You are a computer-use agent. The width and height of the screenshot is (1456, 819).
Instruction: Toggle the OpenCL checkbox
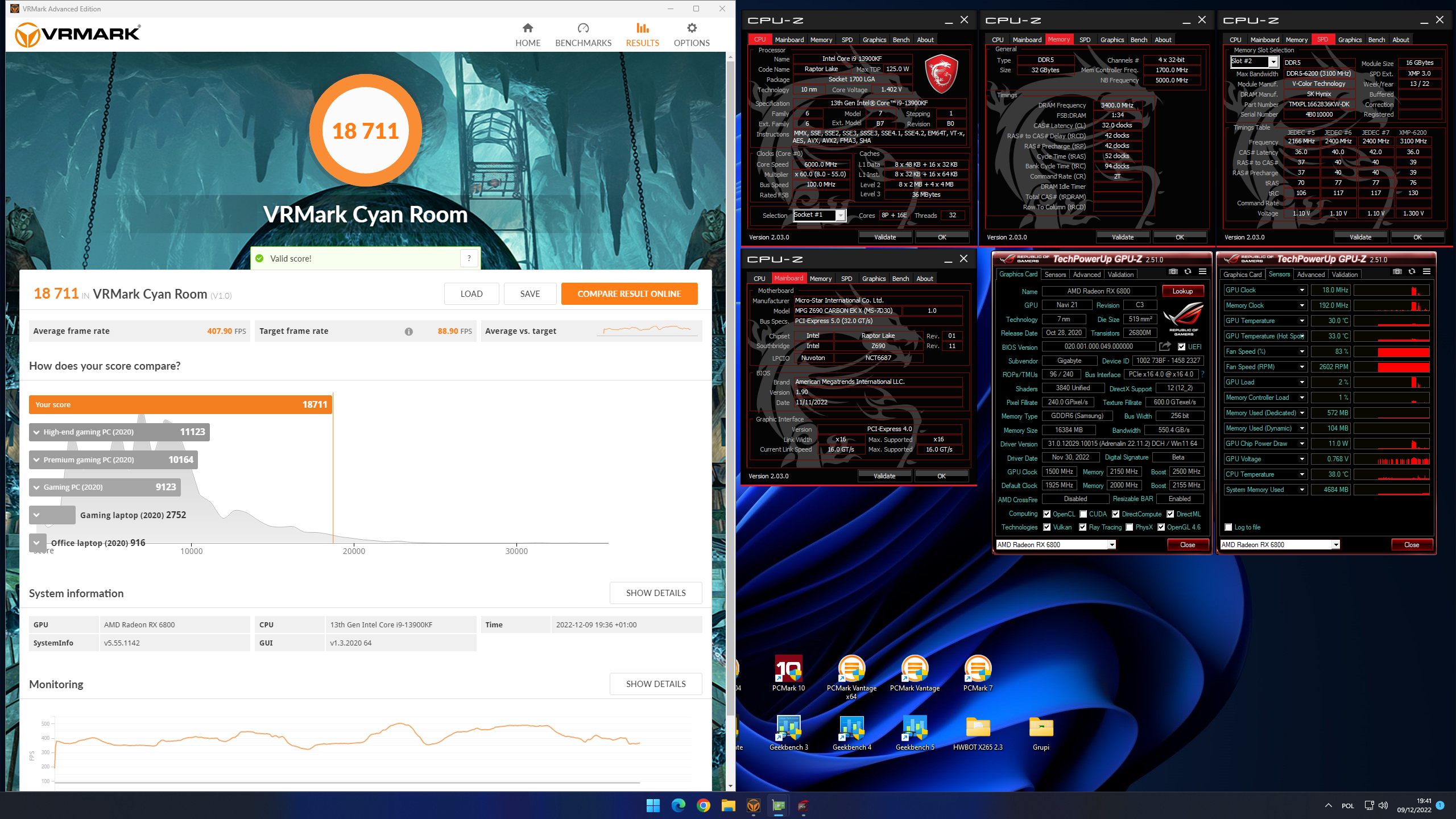click(1046, 514)
